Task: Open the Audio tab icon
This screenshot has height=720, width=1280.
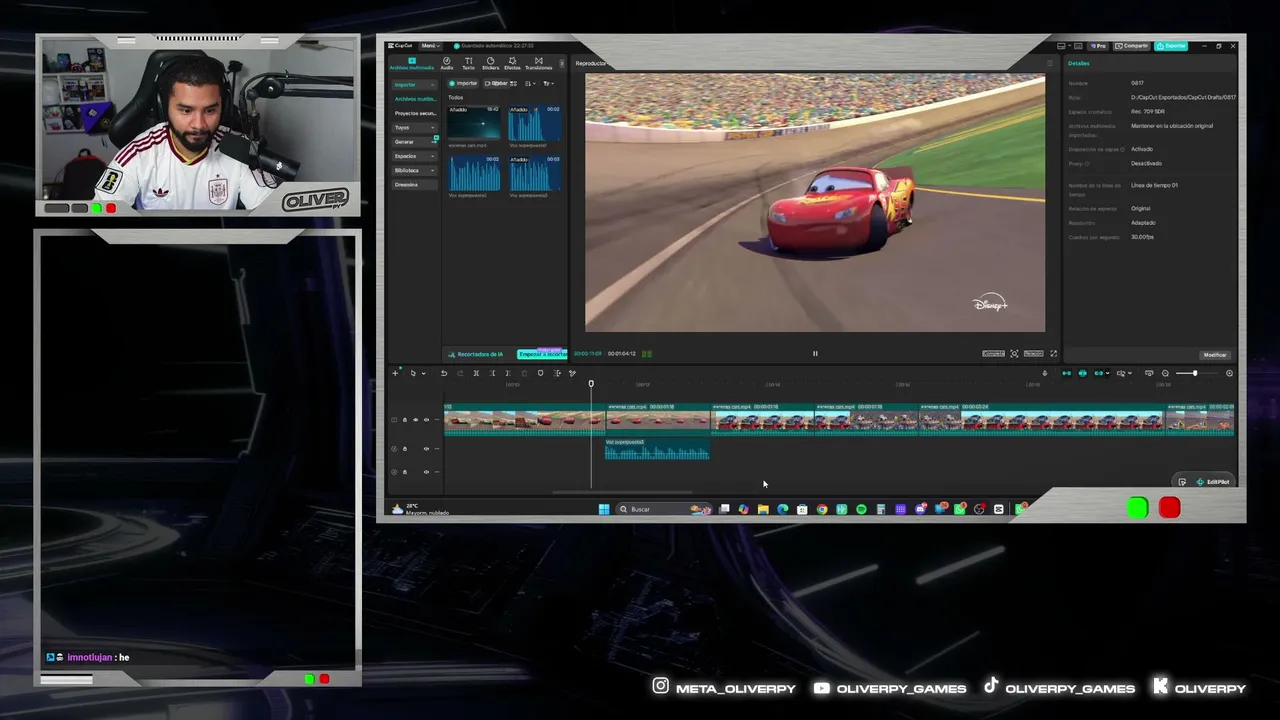Action: pyautogui.click(x=447, y=63)
